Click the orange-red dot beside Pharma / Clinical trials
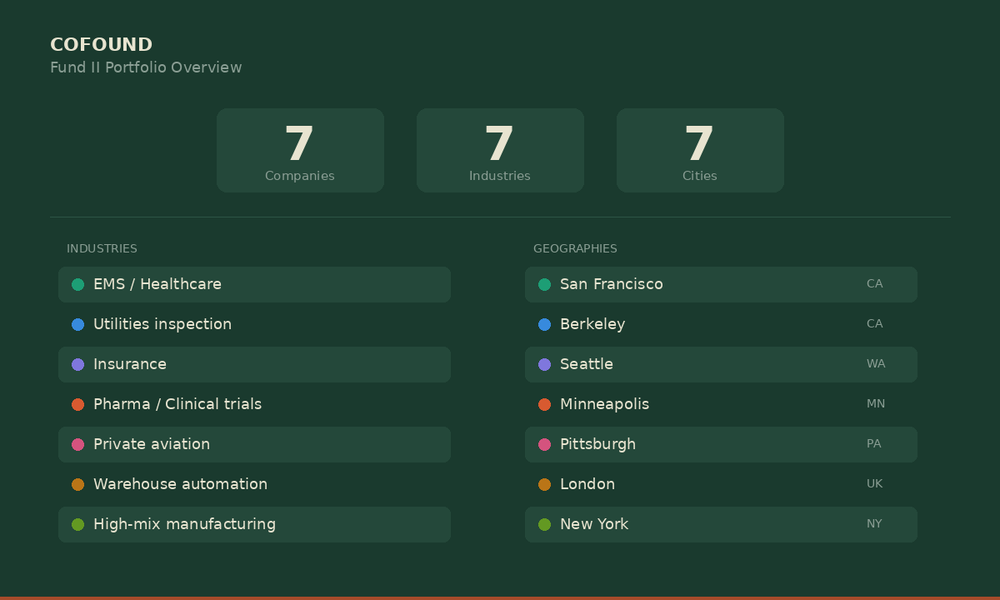The image size is (1000, 600). click(x=78, y=405)
